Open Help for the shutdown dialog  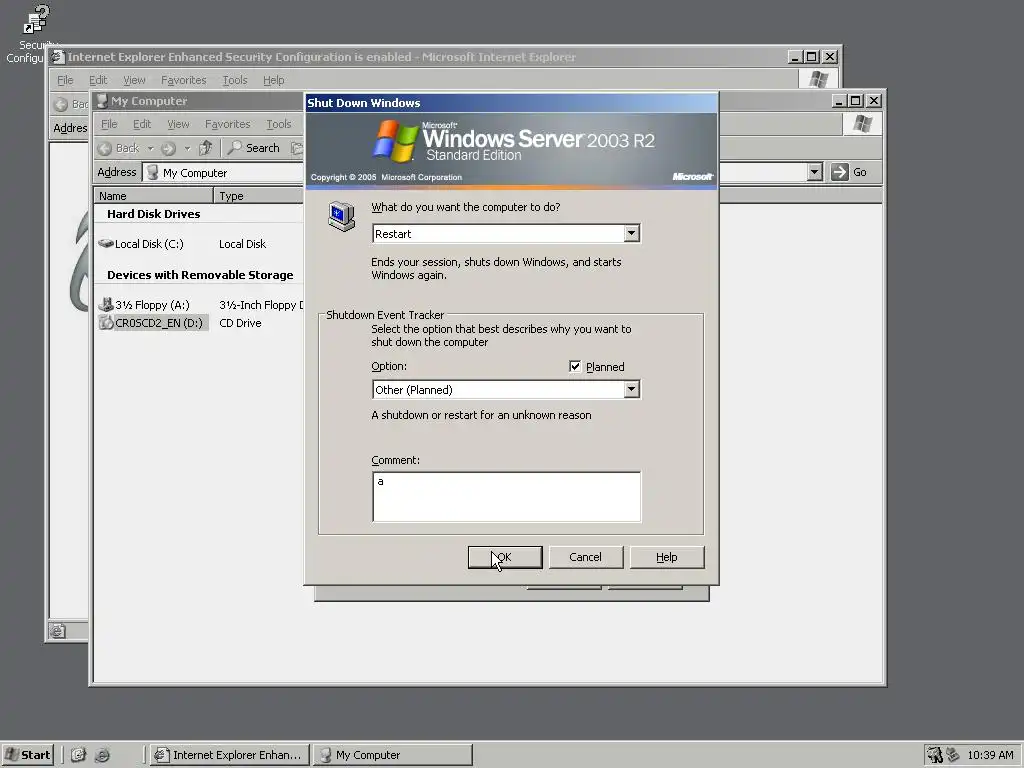(x=666, y=557)
